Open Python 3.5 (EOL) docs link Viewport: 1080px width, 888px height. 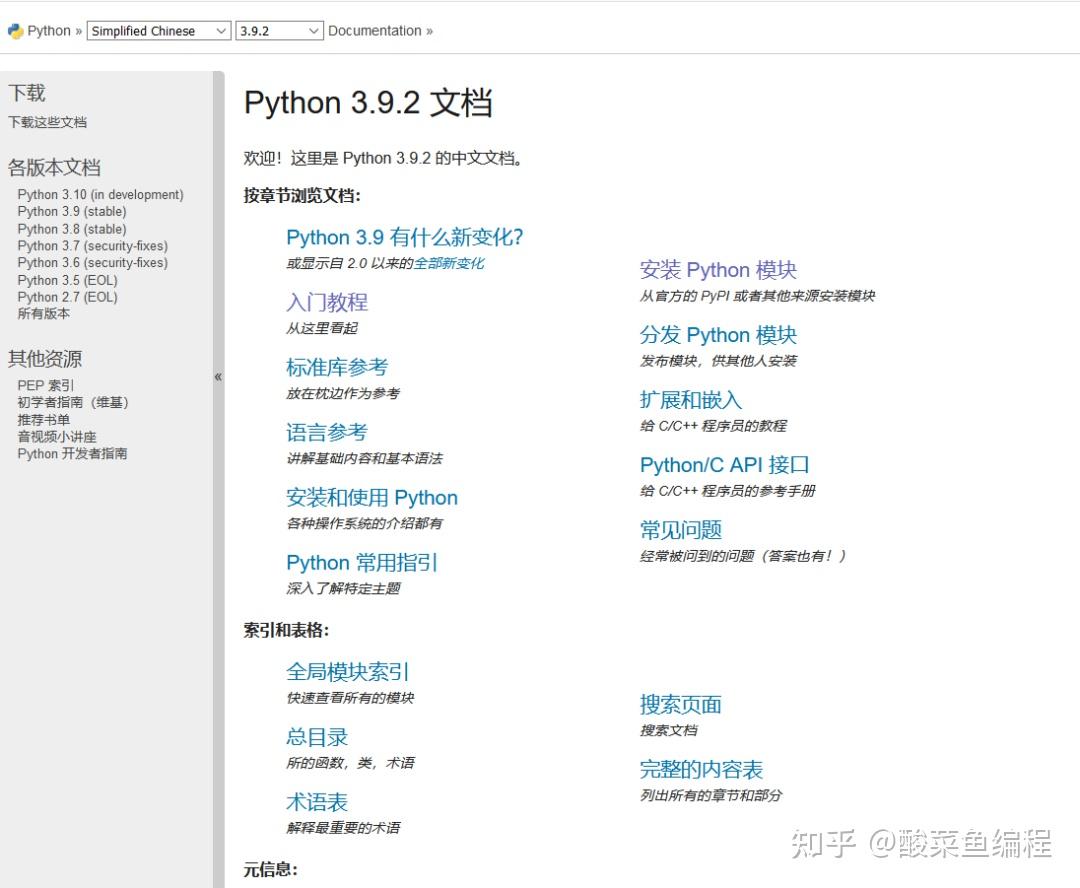coord(68,280)
